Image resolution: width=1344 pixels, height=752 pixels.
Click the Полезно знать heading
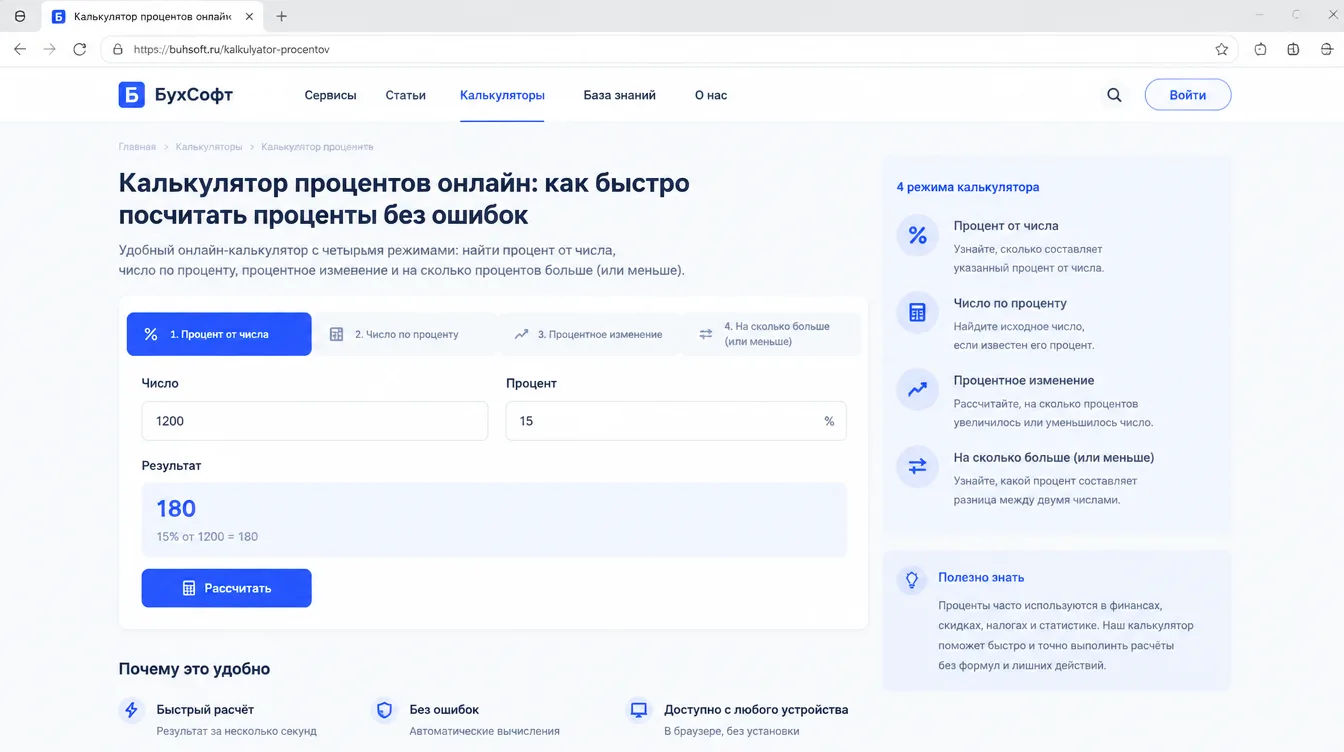pos(981,577)
